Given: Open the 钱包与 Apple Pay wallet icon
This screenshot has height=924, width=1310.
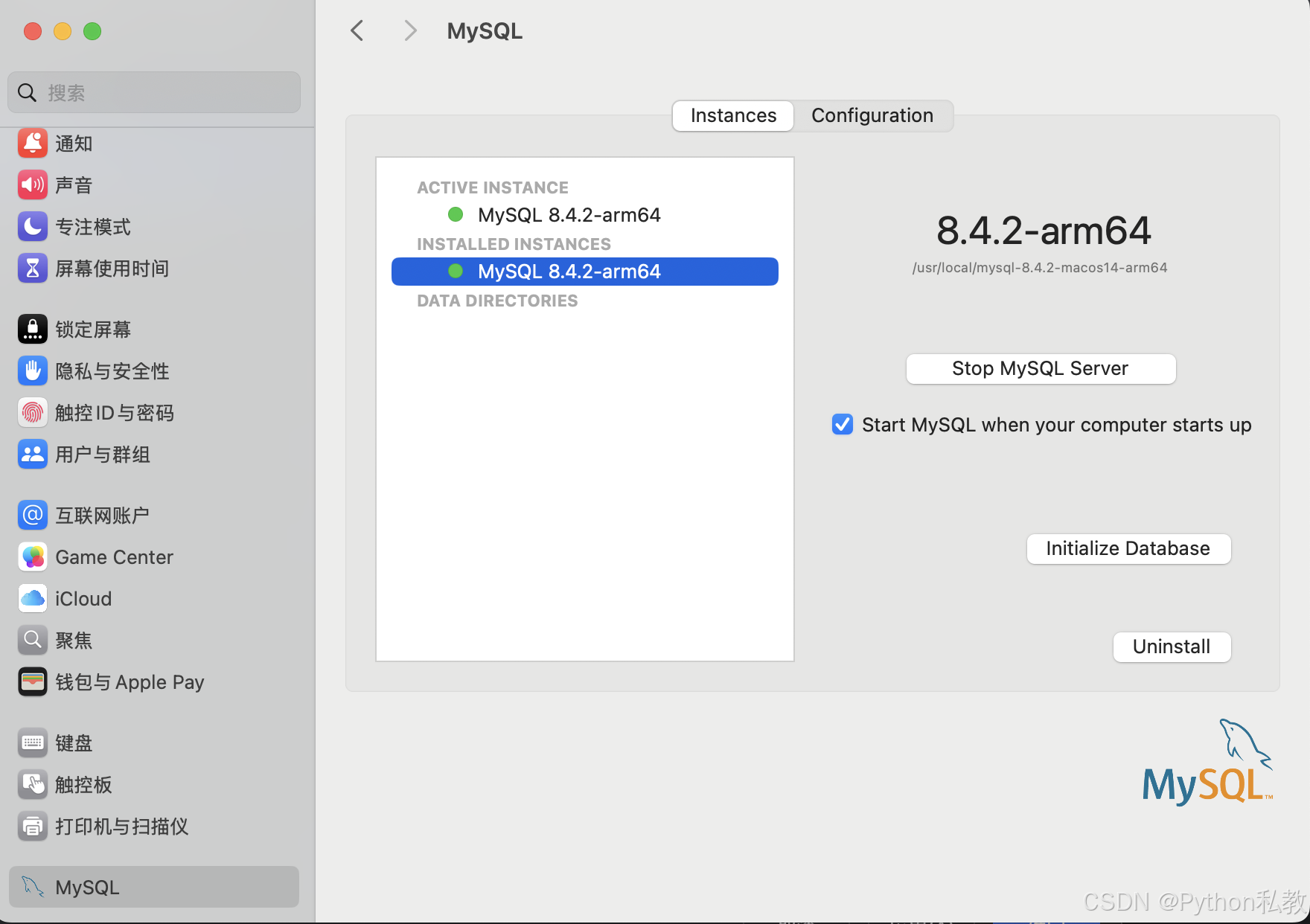Looking at the screenshot, I should tap(33, 682).
